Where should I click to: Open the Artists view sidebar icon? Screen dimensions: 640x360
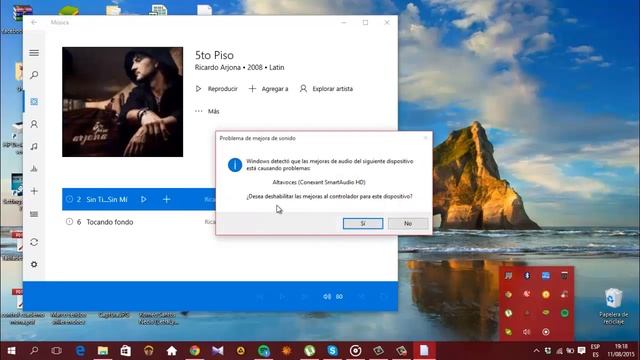(34, 124)
